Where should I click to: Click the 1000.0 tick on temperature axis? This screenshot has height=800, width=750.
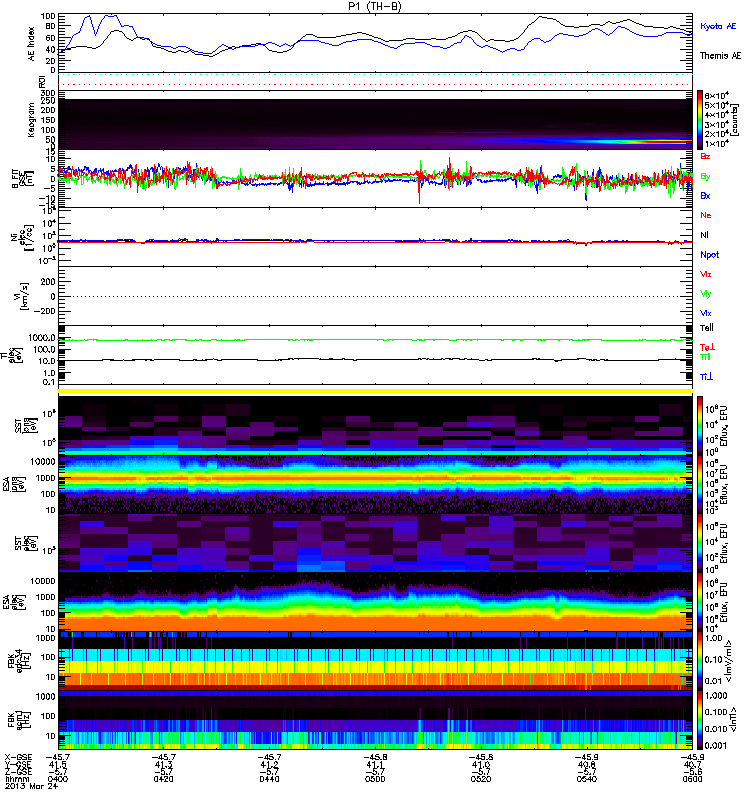tap(42, 338)
